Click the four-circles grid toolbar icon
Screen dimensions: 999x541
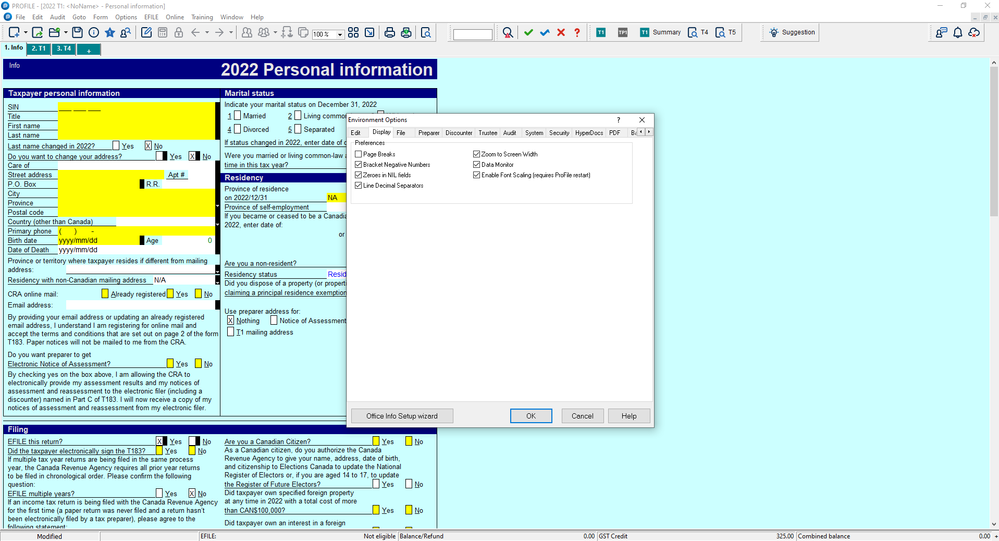[353, 32]
